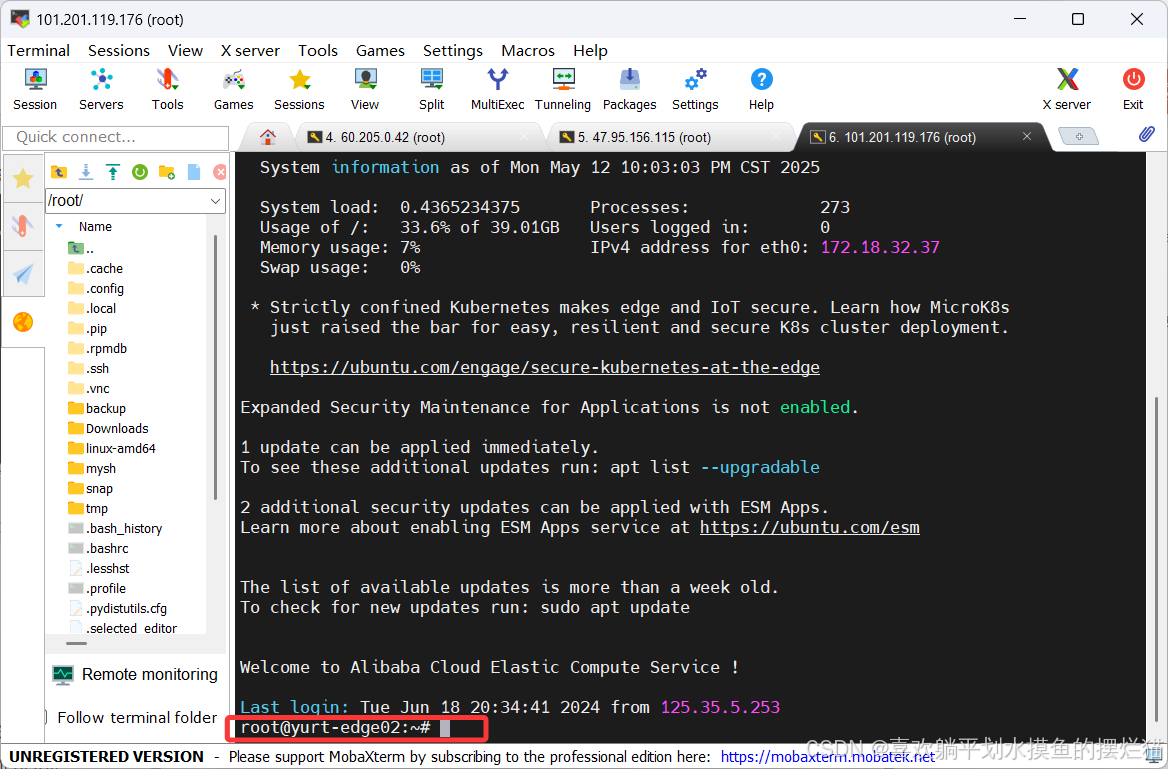This screenshot has height=769, width=1168.
Task: Click the home tab icon
Action: tap(267, 137)
